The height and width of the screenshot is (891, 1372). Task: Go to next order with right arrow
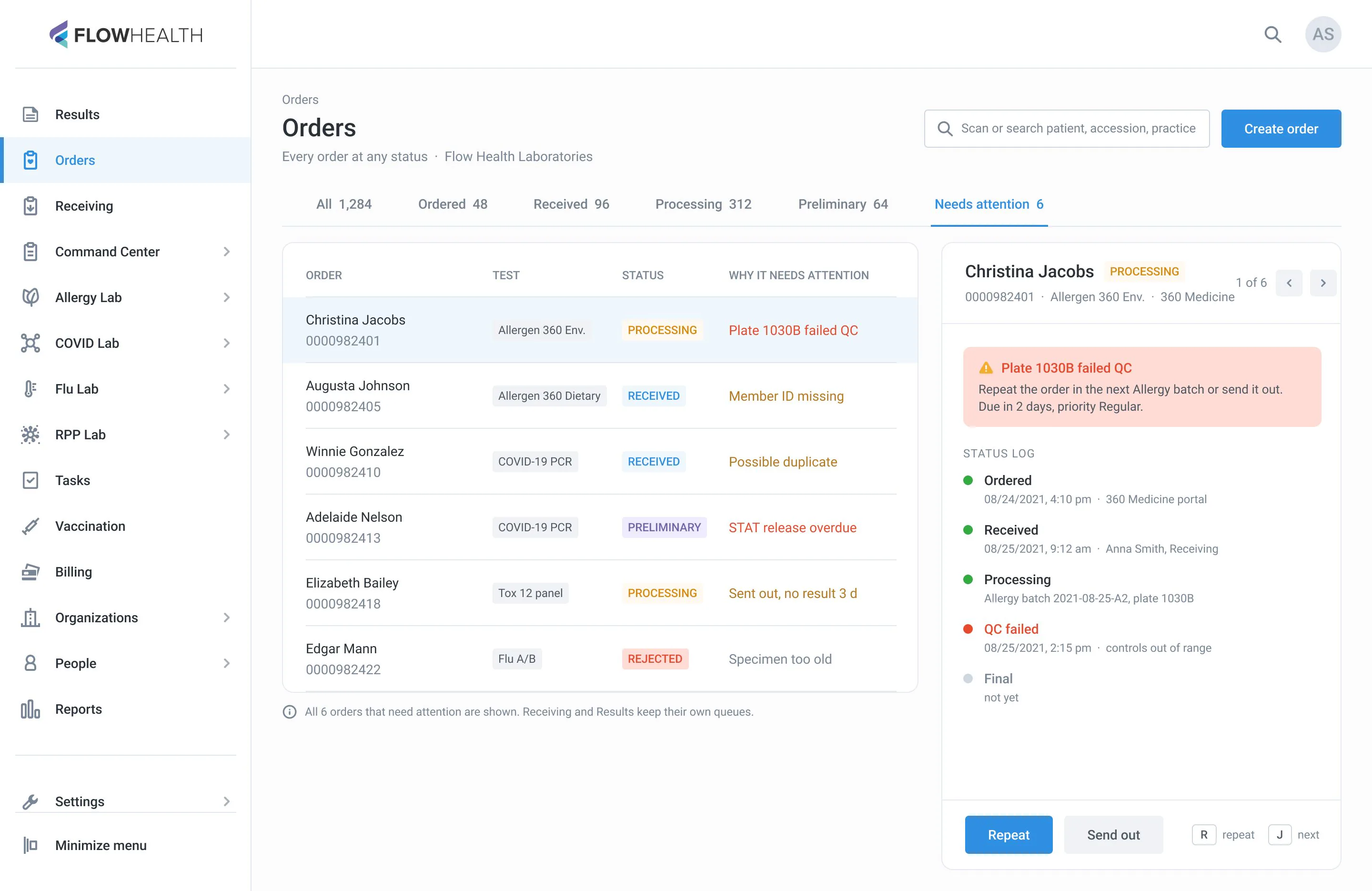click(x=1323, y=283)
